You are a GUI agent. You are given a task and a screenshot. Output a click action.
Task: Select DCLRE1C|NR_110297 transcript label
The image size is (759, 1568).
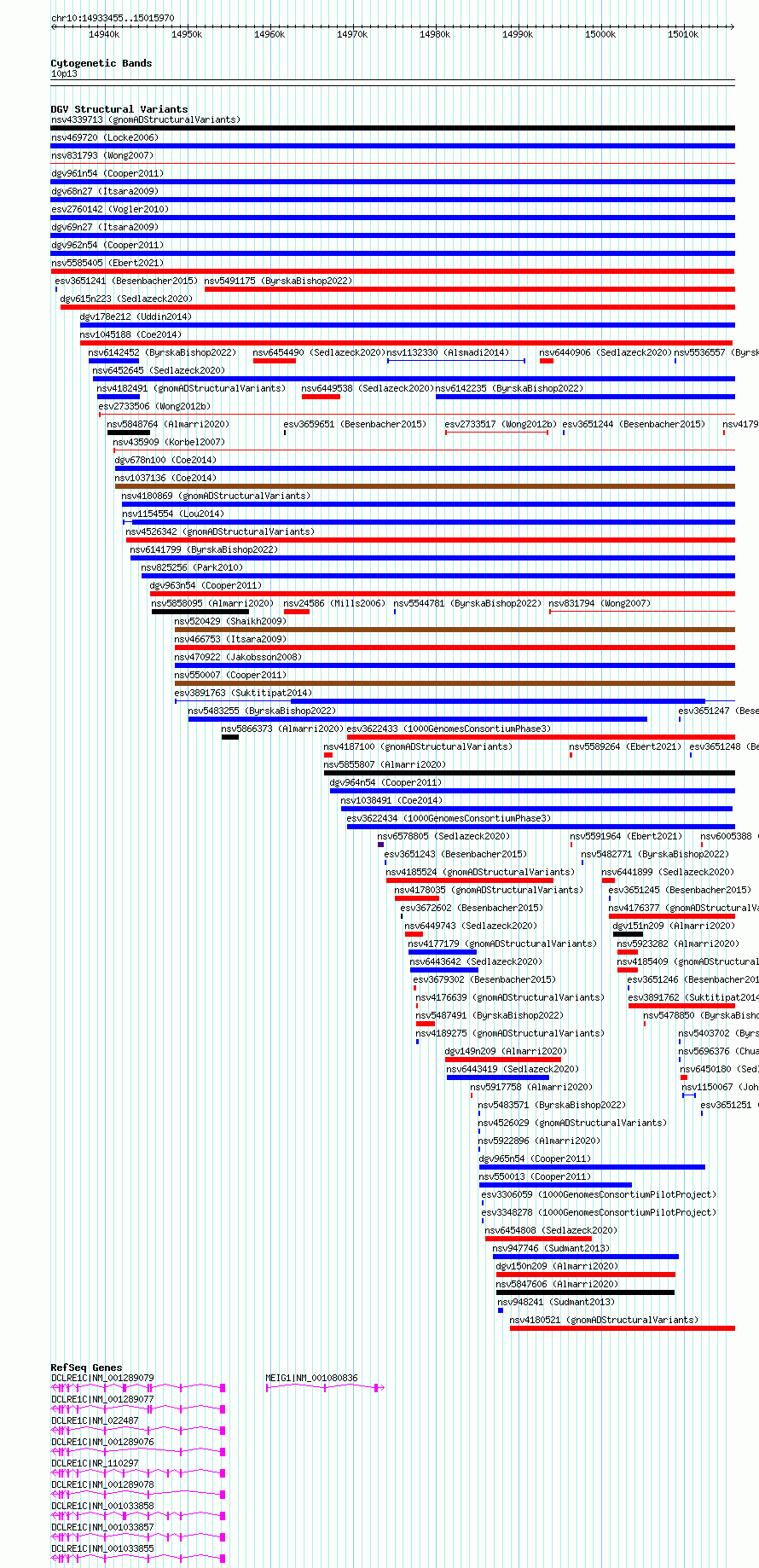tap(95, 1463)
